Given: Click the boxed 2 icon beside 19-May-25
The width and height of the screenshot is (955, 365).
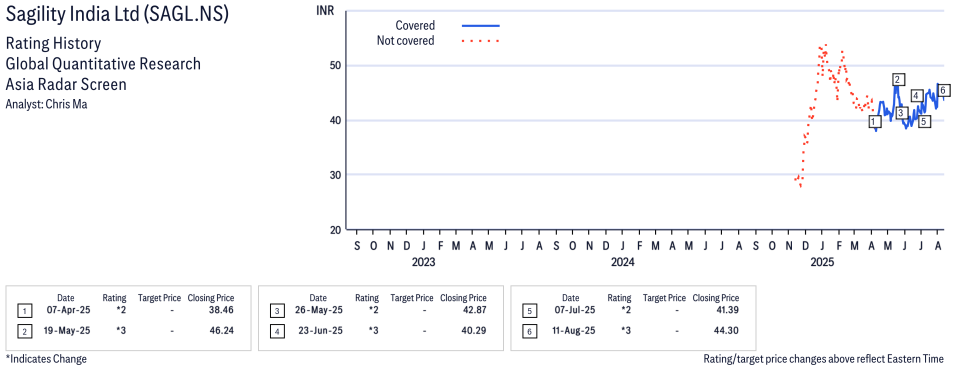Looking at the screenshot, I should pyautogui.click(x=24, y=331).
